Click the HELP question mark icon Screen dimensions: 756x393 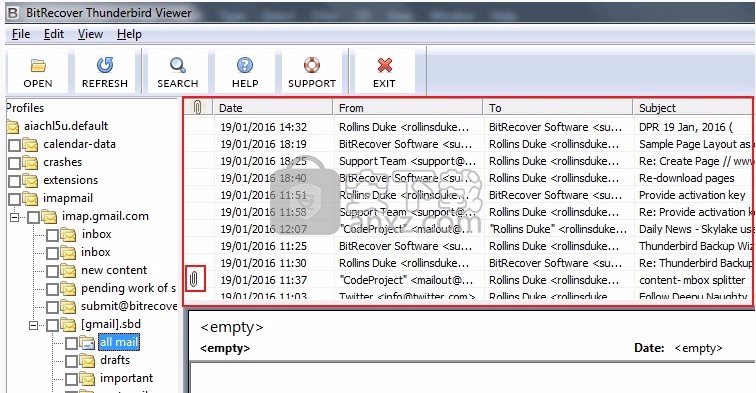click(x=245, y=65)
